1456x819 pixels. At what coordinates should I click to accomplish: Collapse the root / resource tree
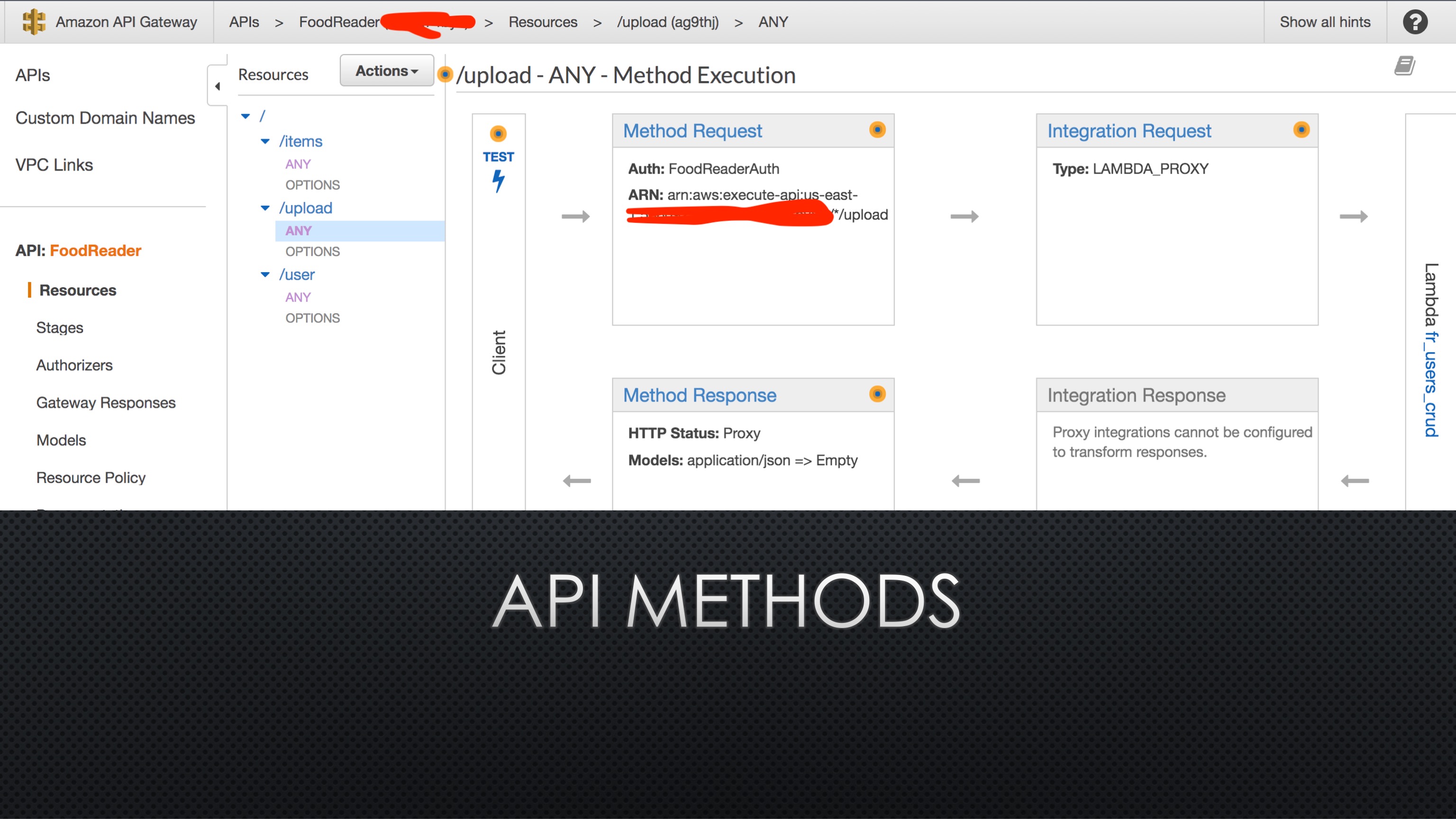click(x=246, y=117)
